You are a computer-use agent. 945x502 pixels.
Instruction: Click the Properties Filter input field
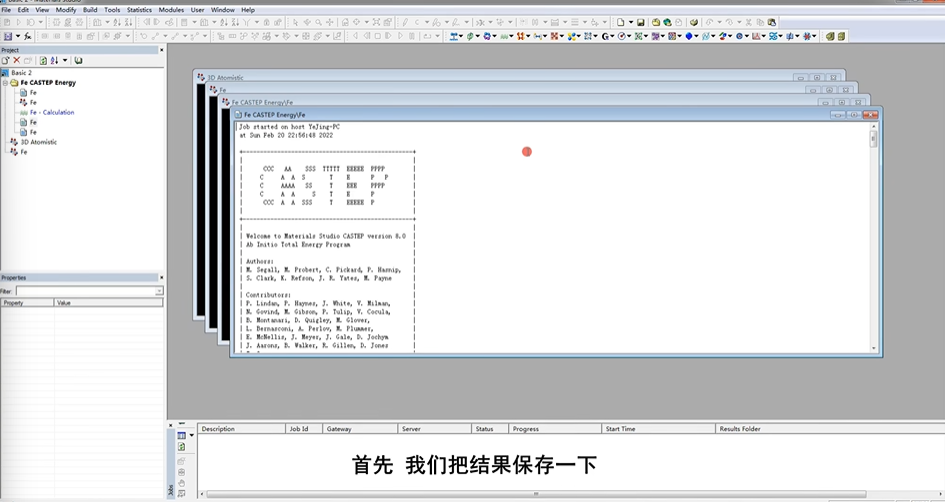coord(84,291)
